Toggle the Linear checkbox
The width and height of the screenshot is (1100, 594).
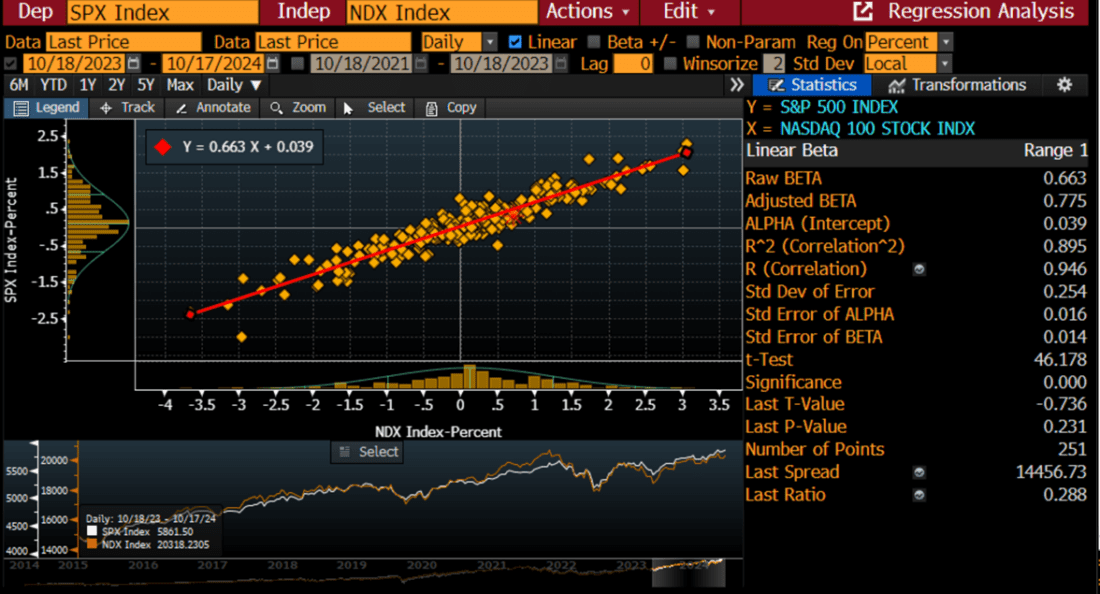515,42
